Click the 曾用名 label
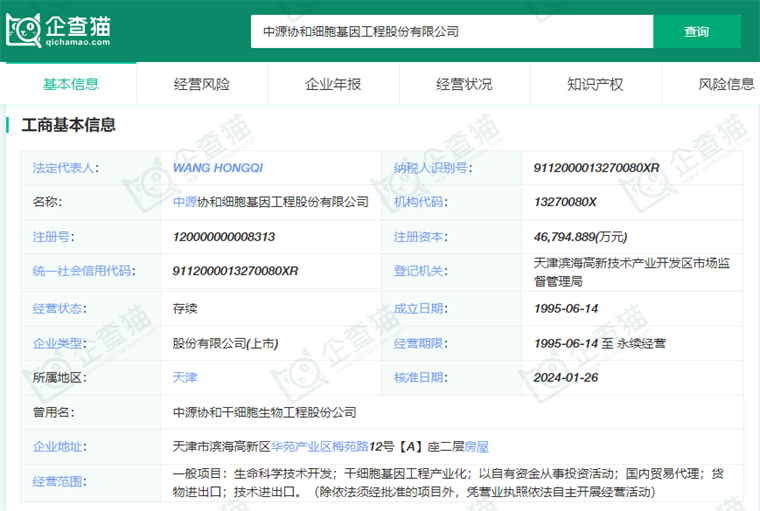Viewport: 760px width, 511px height. (53, 412)
